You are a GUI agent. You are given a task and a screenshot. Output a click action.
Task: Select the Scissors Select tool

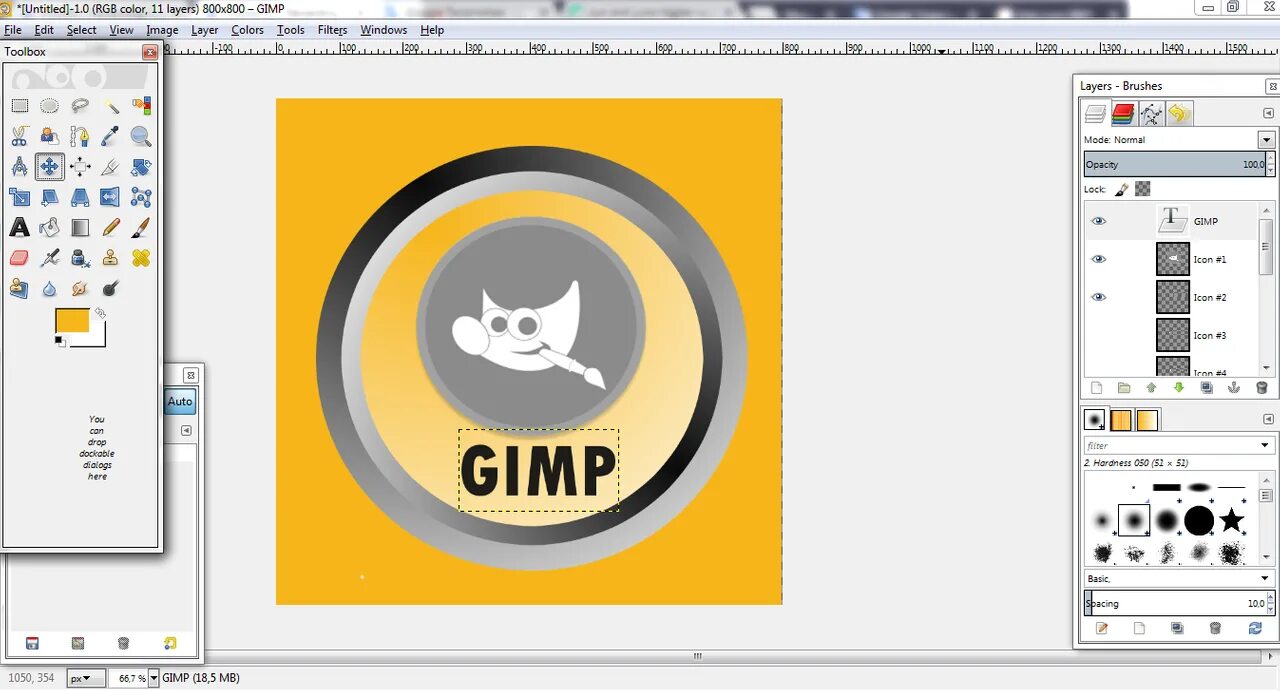click(x=19, y=136)
